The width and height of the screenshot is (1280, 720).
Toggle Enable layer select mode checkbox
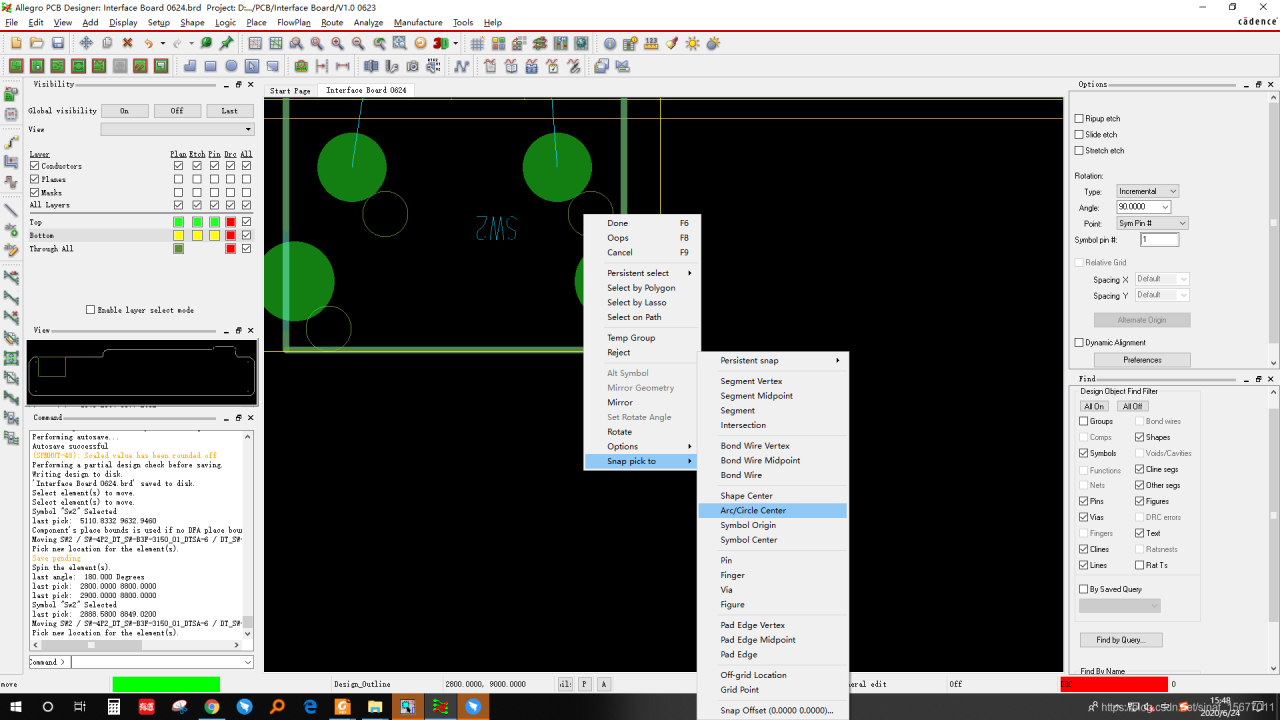pos(90,310)
